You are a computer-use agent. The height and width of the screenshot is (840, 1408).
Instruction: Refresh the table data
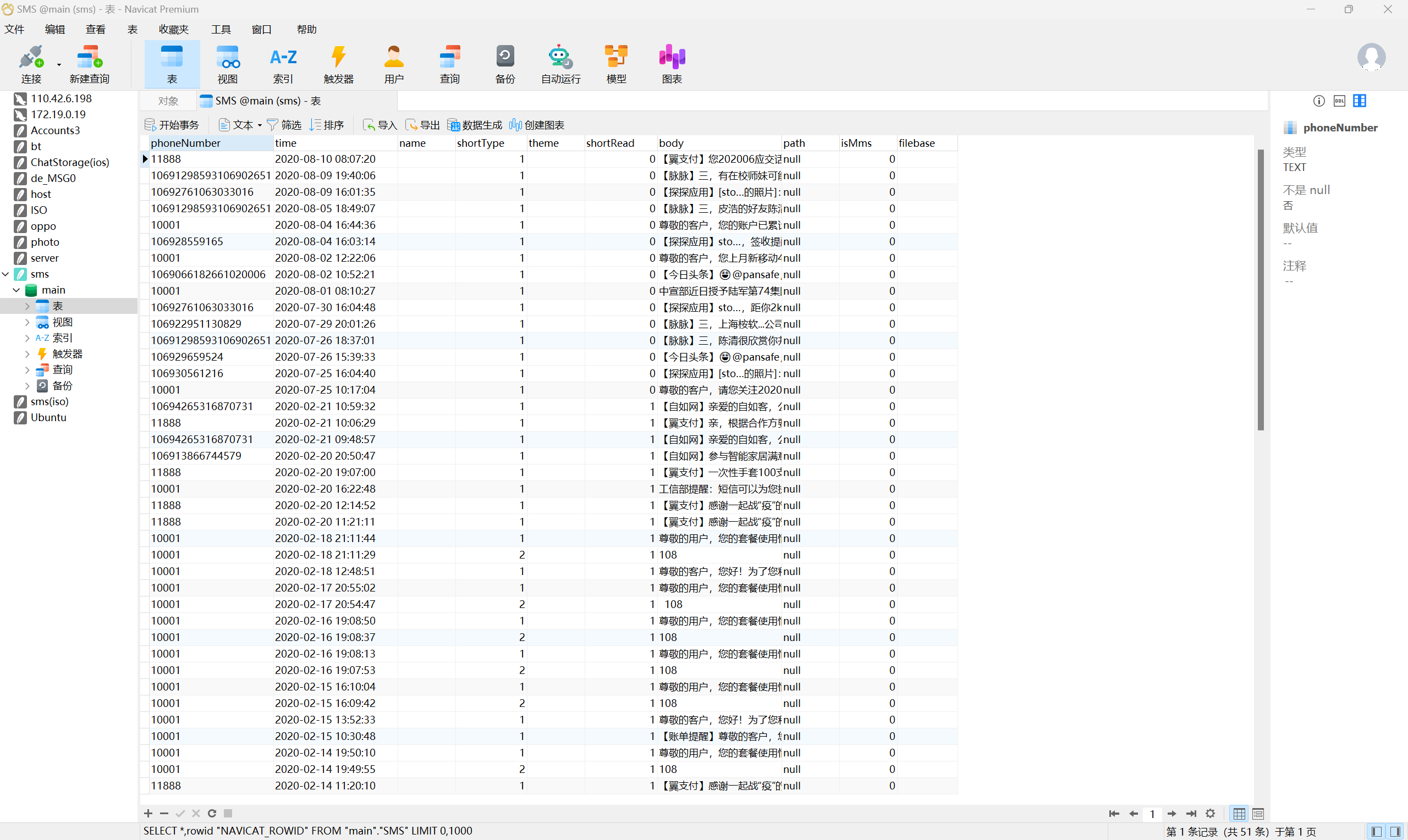point(212,814)
